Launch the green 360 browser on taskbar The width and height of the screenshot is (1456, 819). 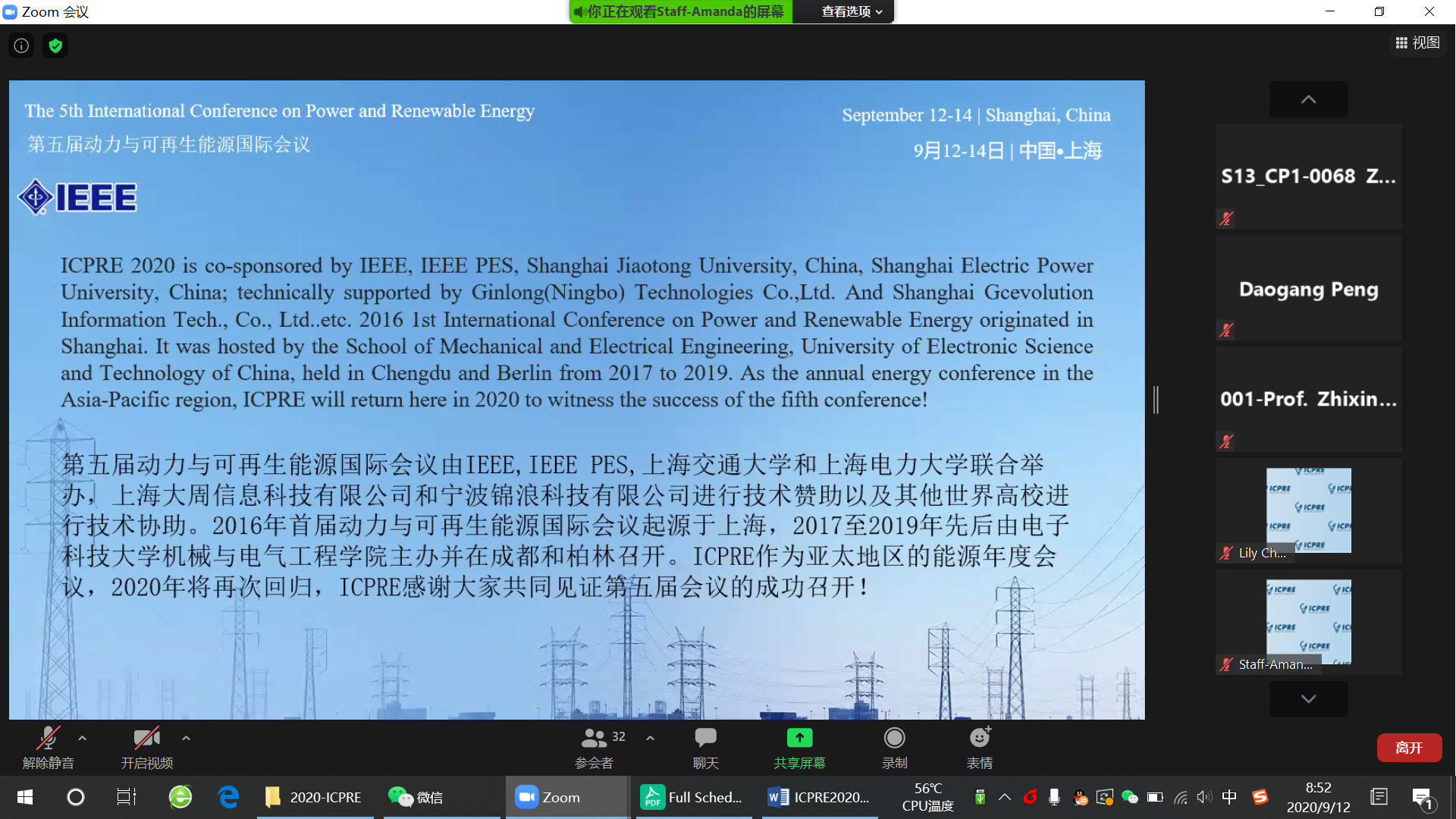tap(180, 797)
